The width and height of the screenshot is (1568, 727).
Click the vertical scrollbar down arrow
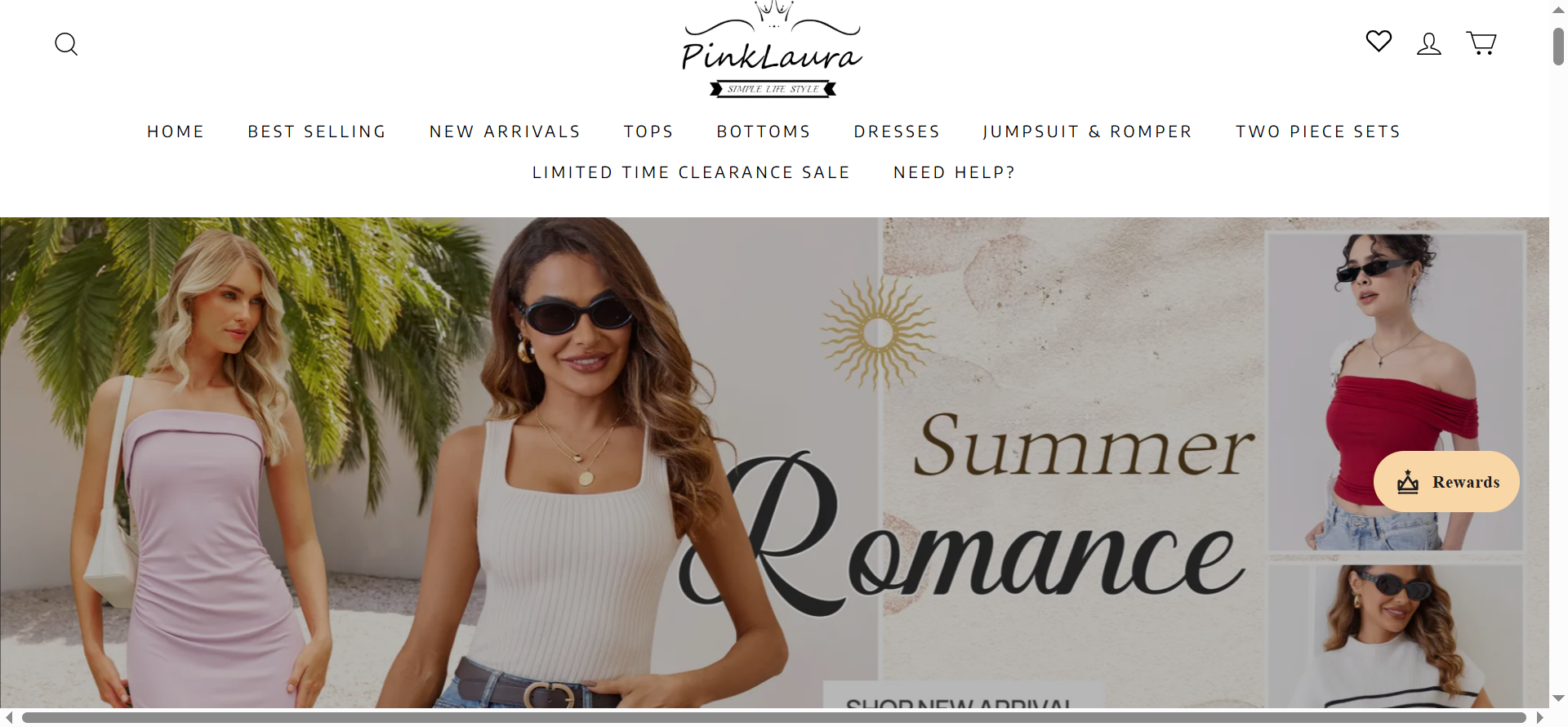coord(1558,698)
